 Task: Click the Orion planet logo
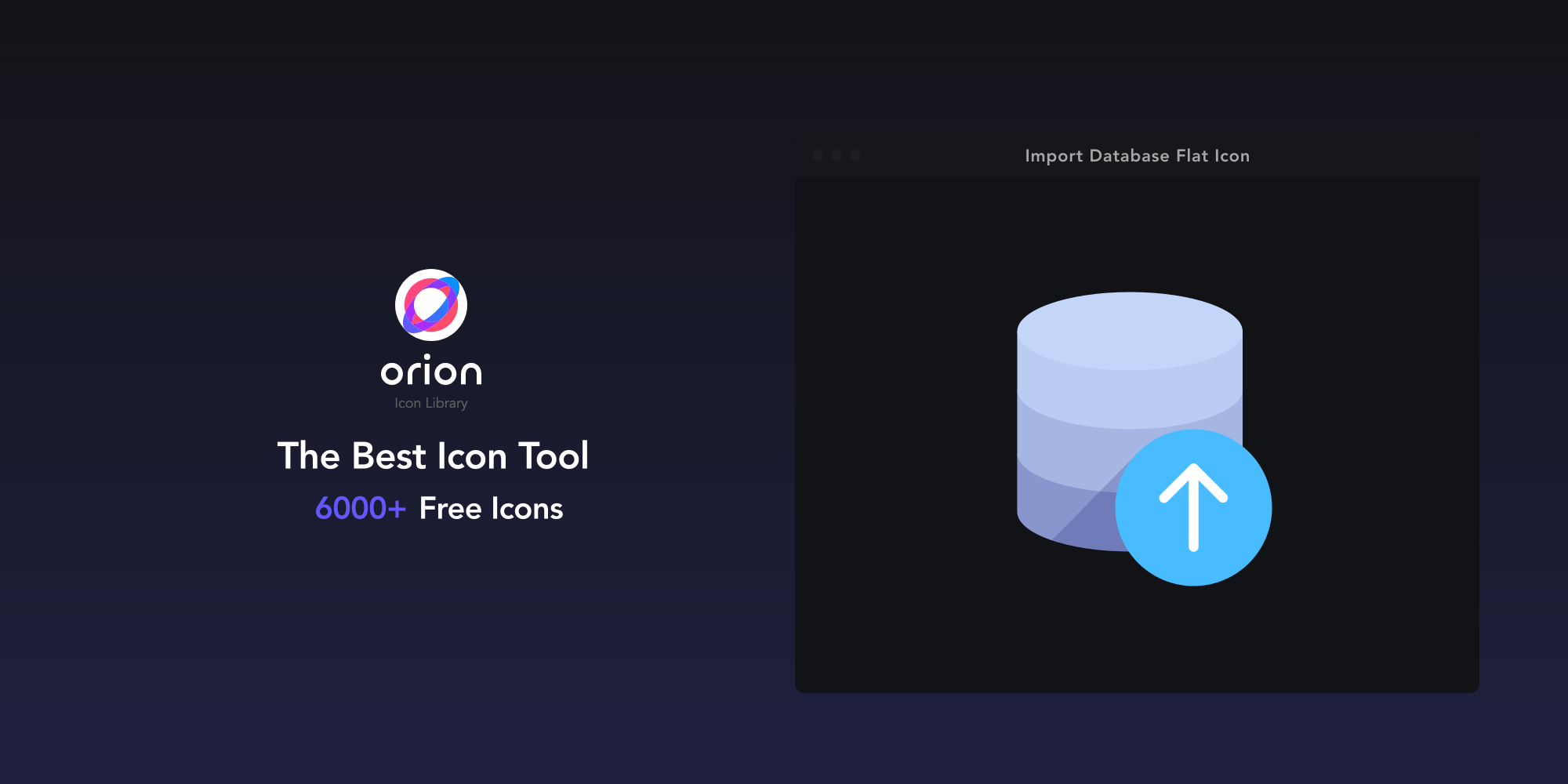431,305
